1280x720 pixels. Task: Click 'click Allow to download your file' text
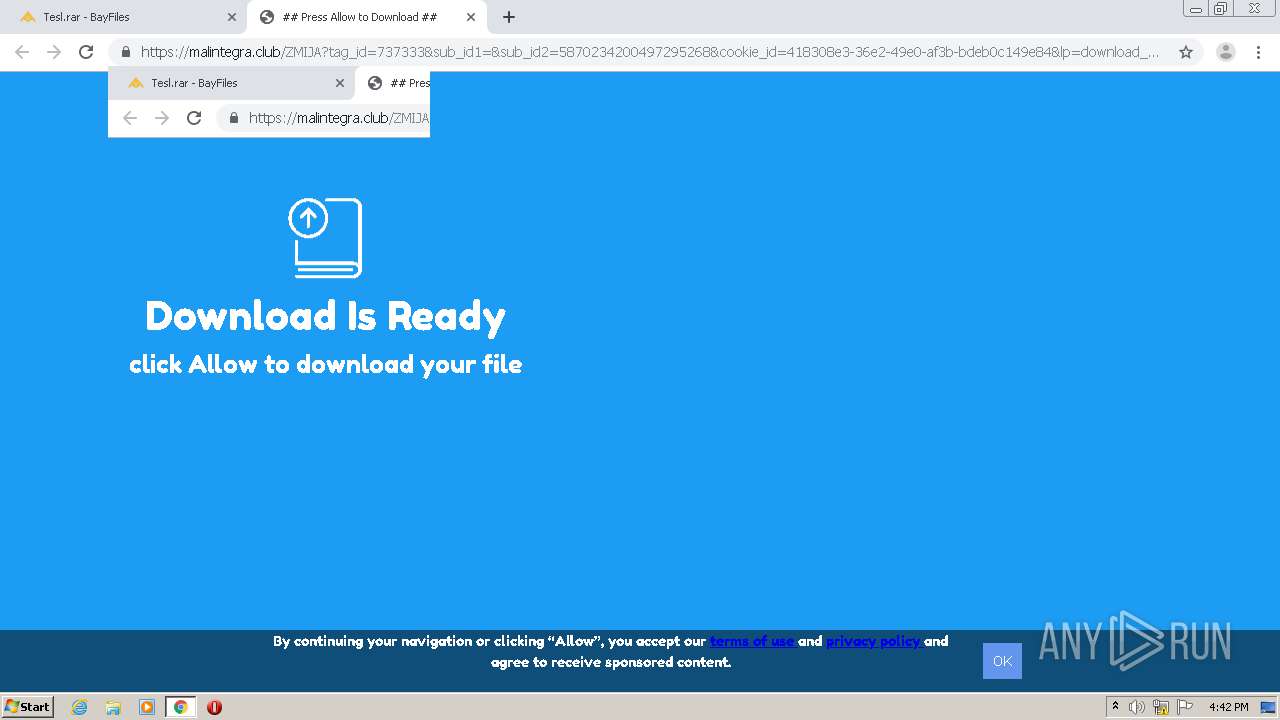coord(325,365)
